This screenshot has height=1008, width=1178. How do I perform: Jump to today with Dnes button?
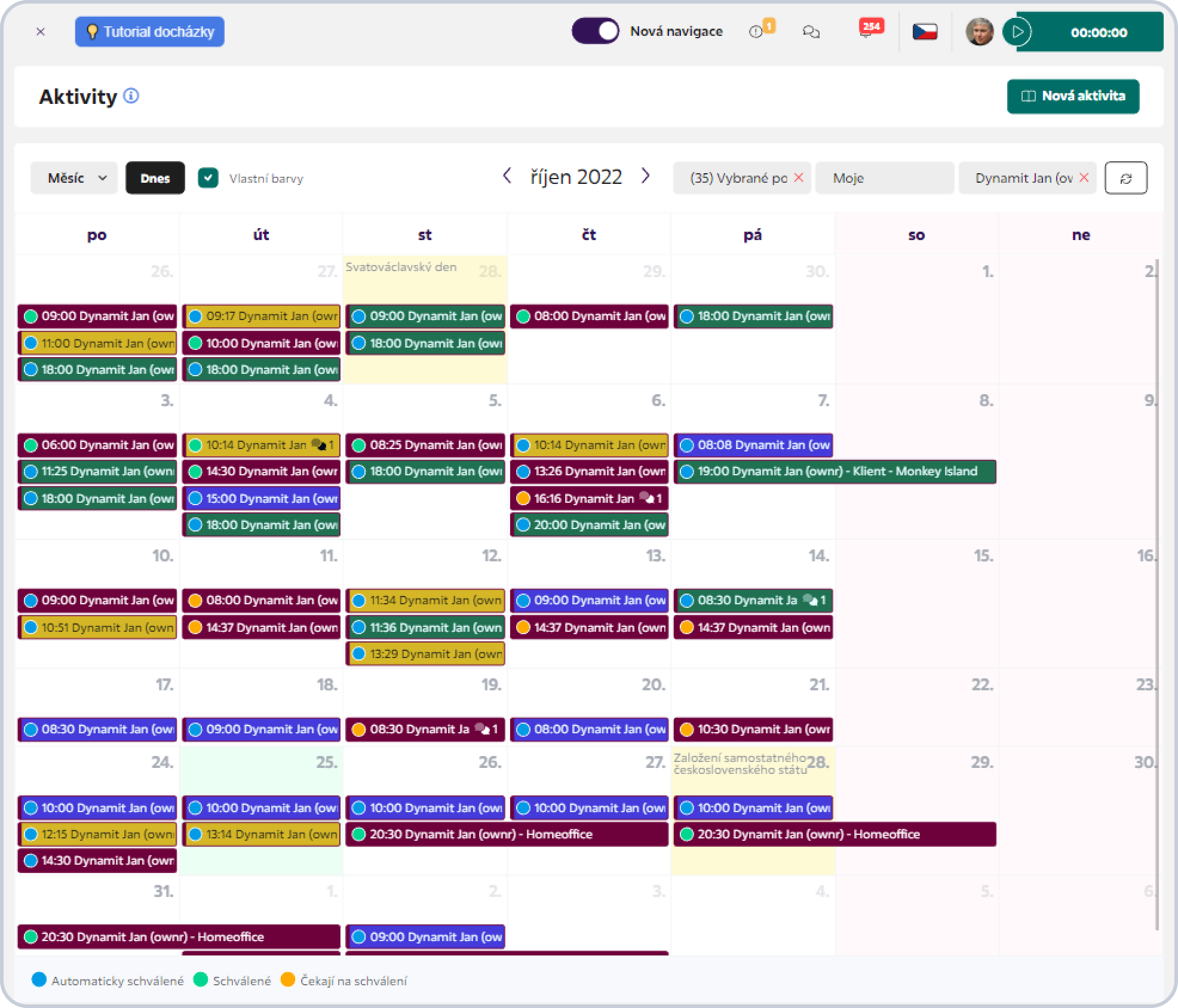(x=155, y=178)
